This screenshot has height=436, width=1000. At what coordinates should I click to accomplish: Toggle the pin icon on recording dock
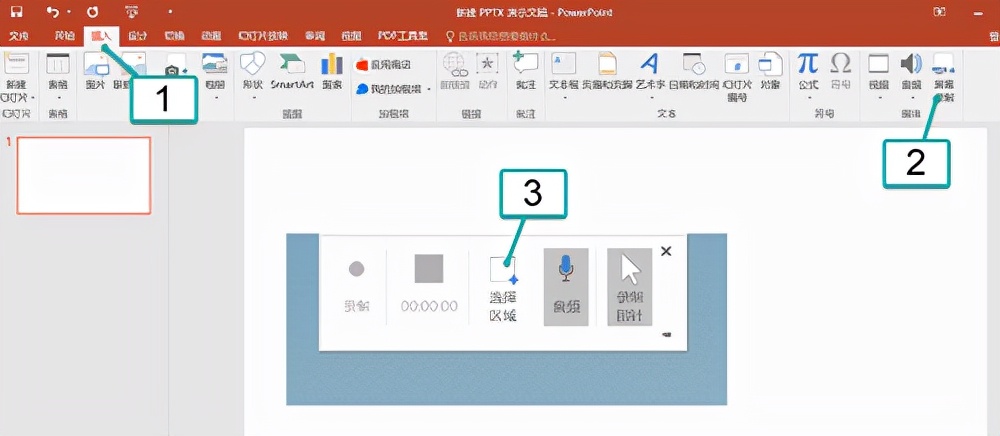(666, 333)
